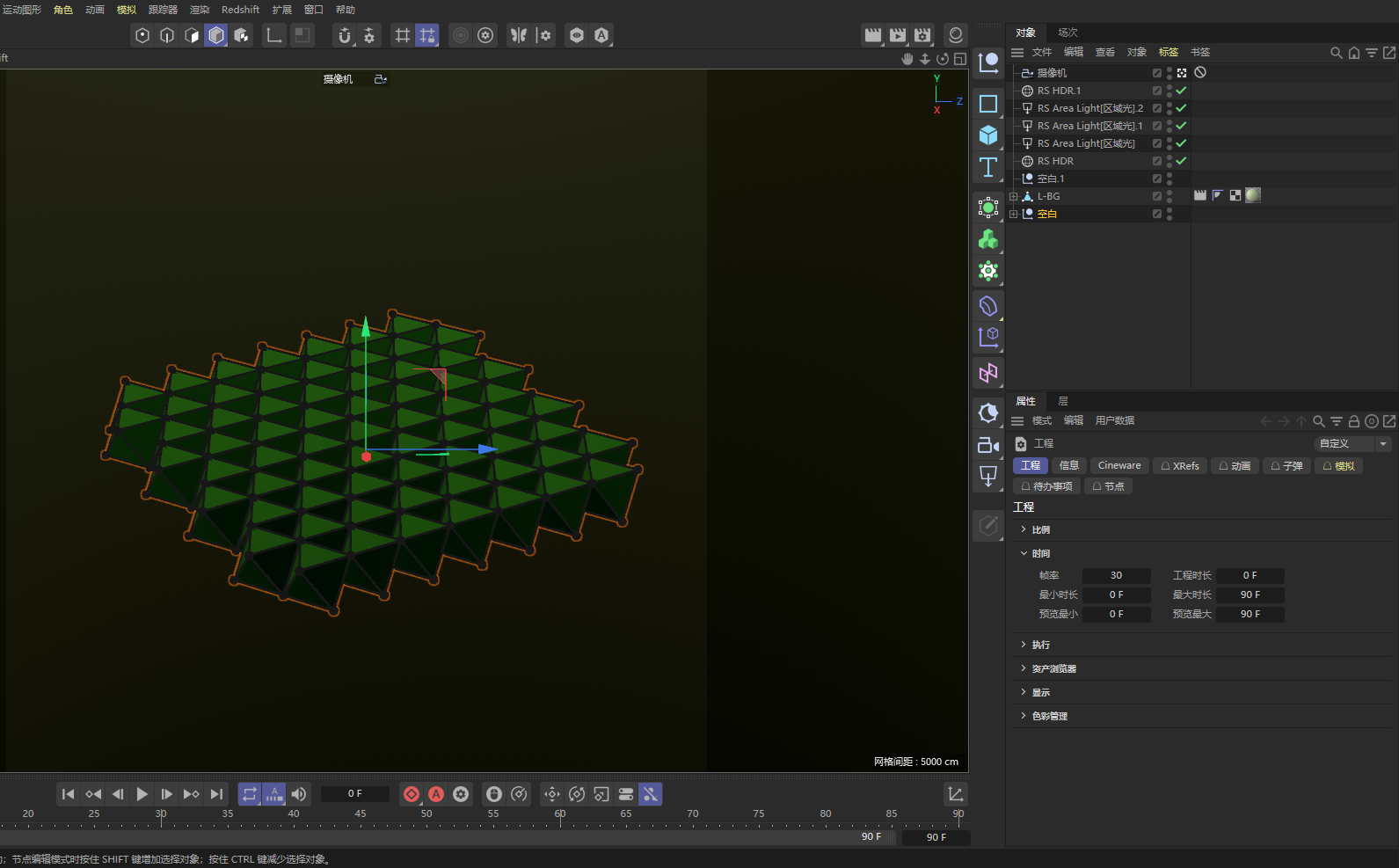Image resolution: width=1399 pixels, height=868 pixels.
Task: Click the Cineware button
Action: [x=1119, y=466]
